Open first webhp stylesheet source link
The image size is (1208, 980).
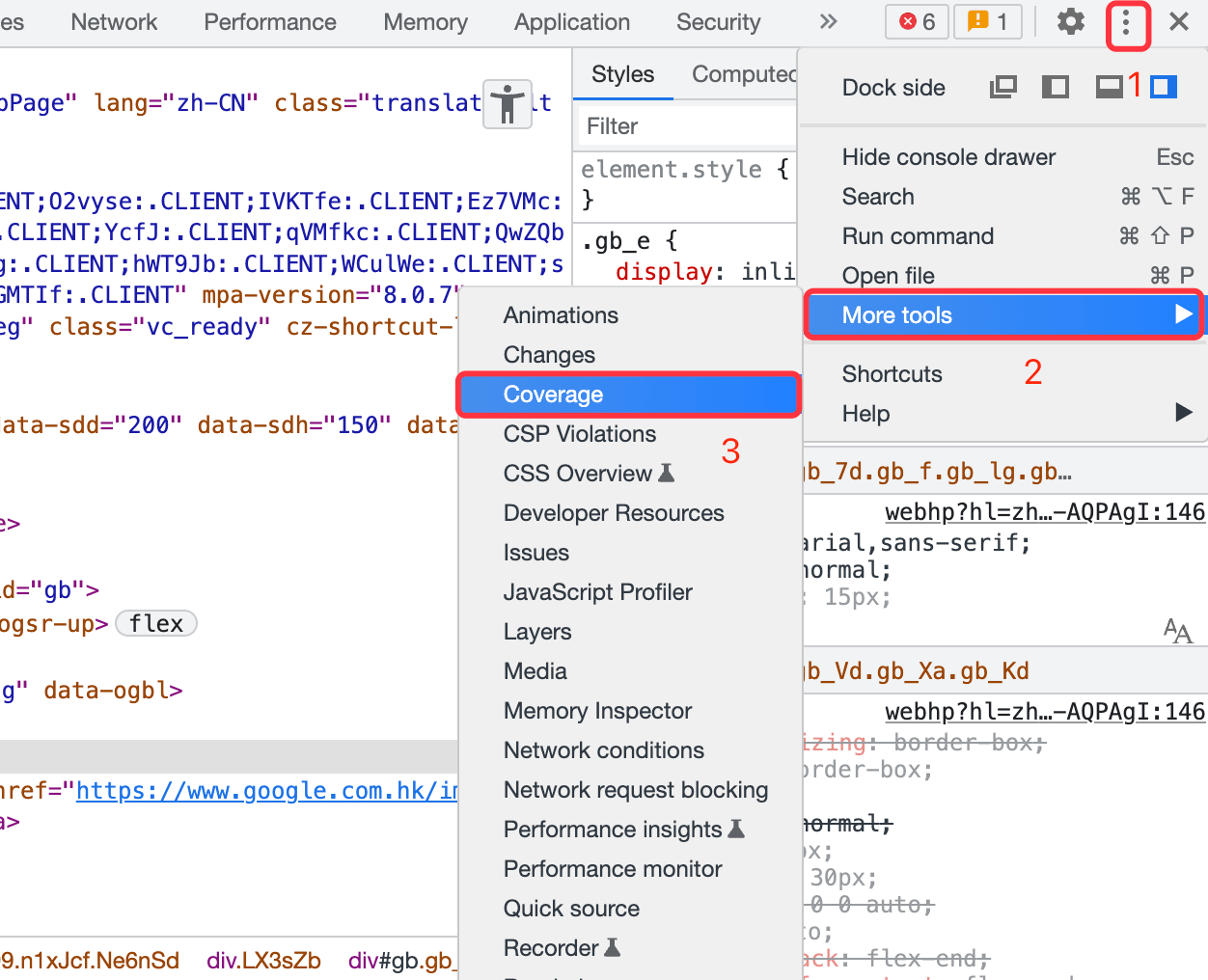click(x=1045, y=512)
